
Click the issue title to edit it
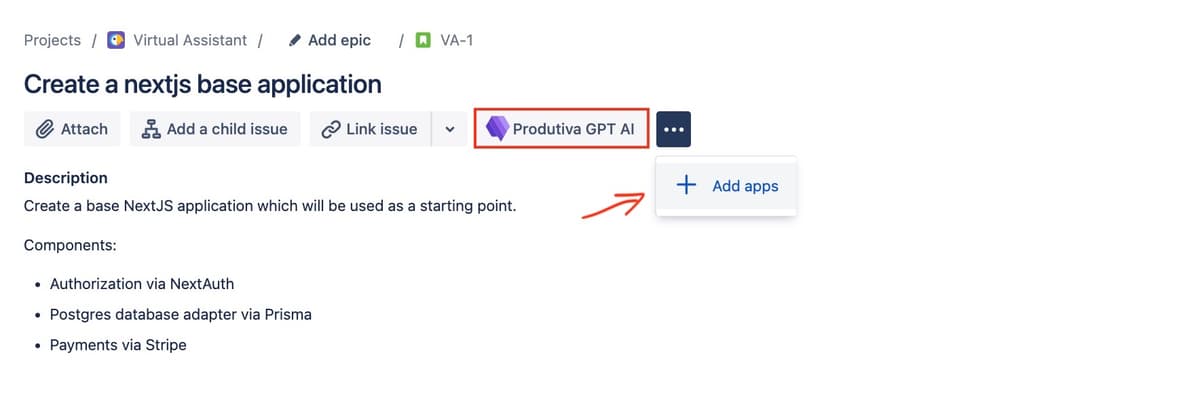[203, 83]
